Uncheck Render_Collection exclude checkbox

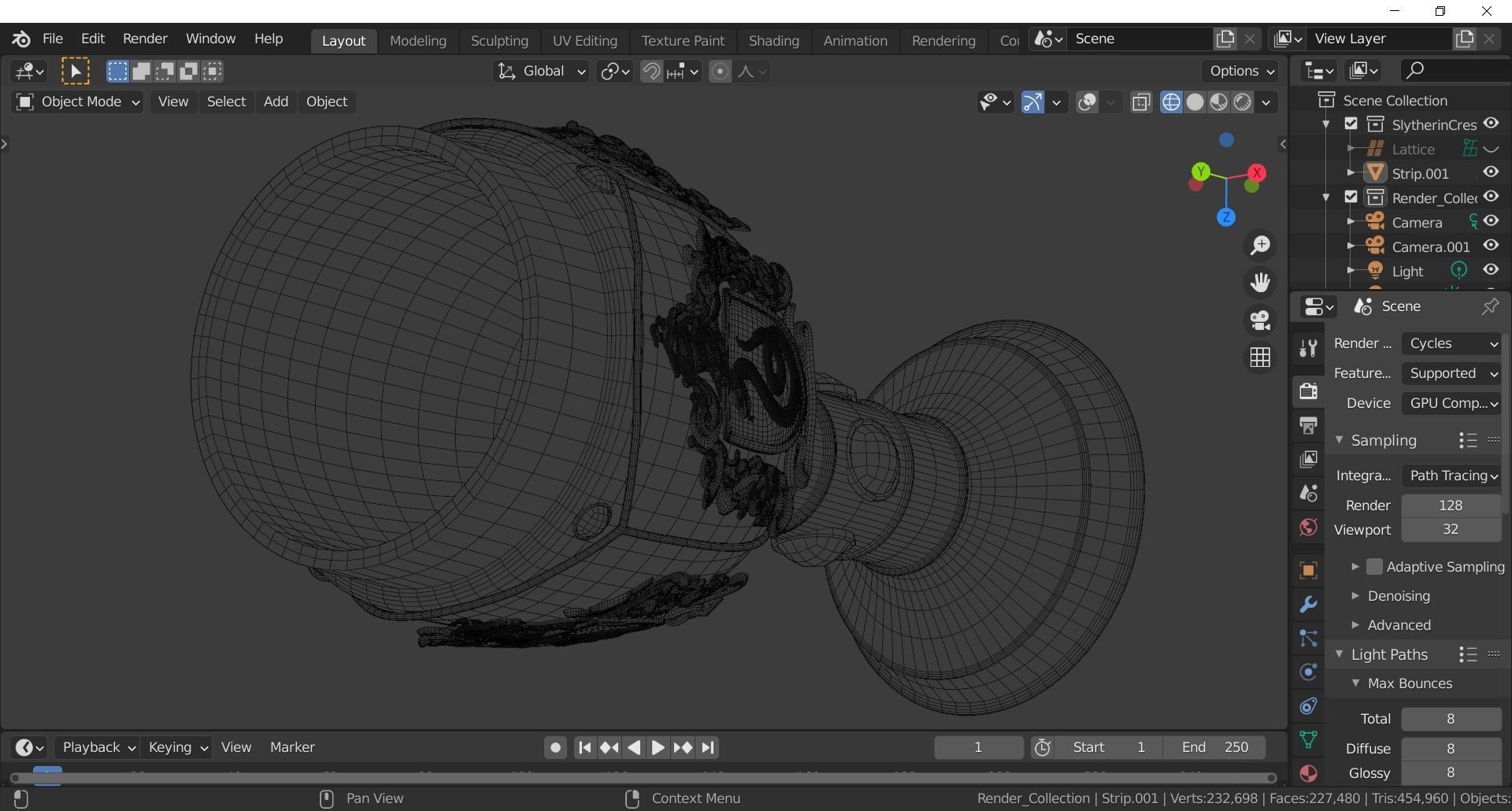click(x=1351, y=197)
